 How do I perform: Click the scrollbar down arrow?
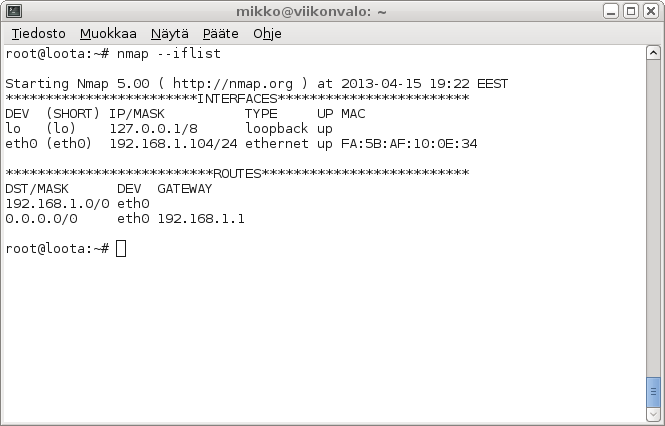click(653, 414)
